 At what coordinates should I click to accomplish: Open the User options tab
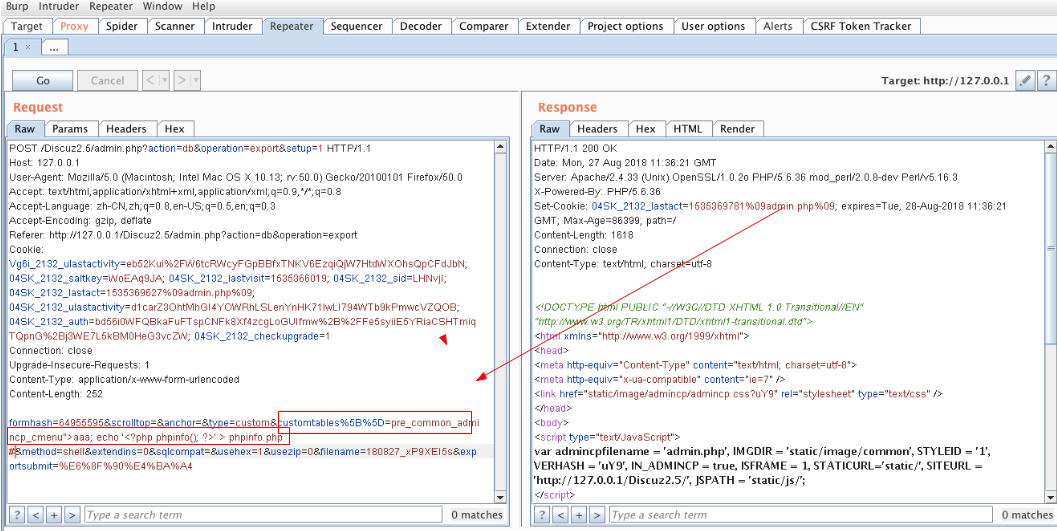(x=713, y=26)
